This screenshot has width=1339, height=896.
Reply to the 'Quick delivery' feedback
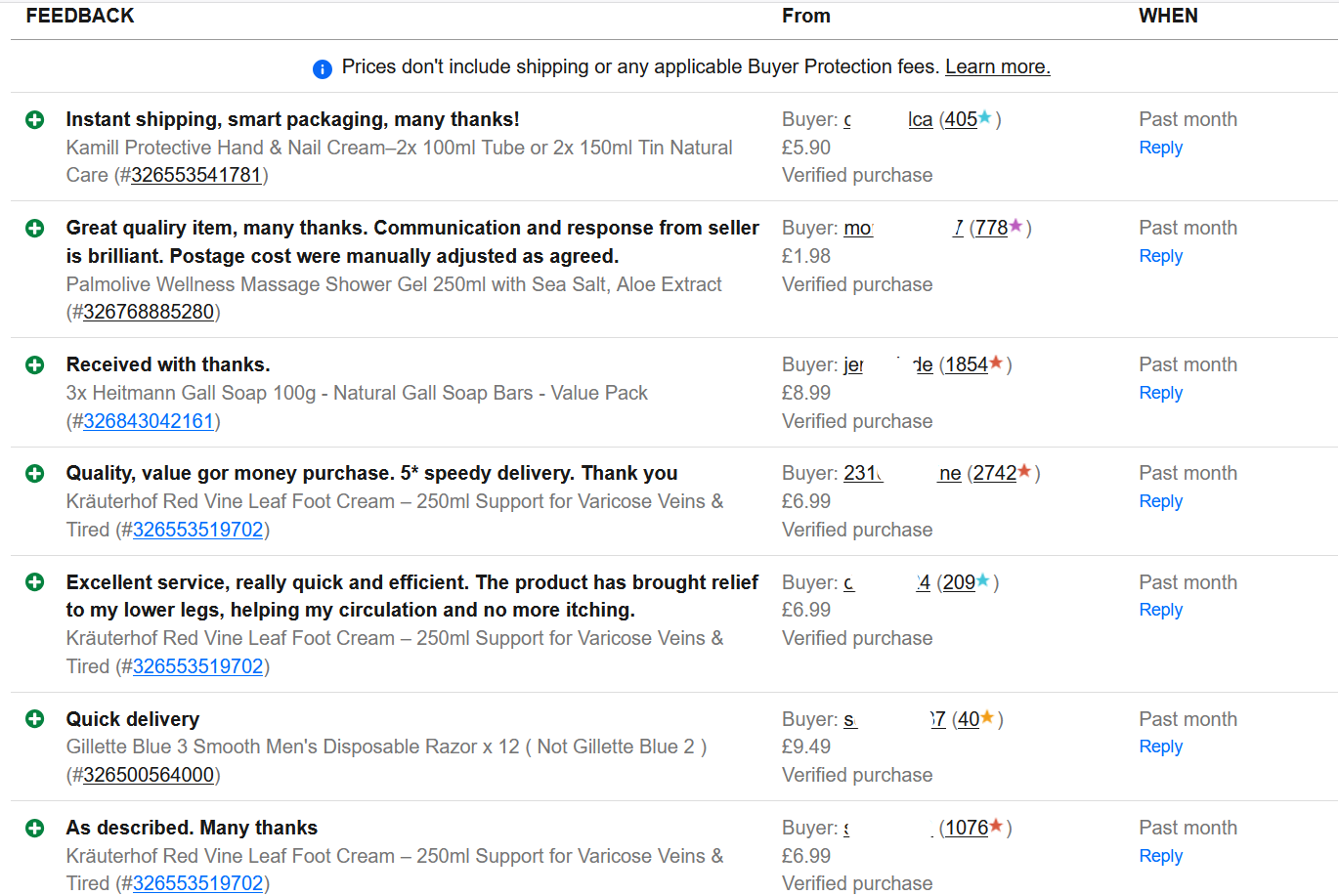click(x=1160, y=747)
